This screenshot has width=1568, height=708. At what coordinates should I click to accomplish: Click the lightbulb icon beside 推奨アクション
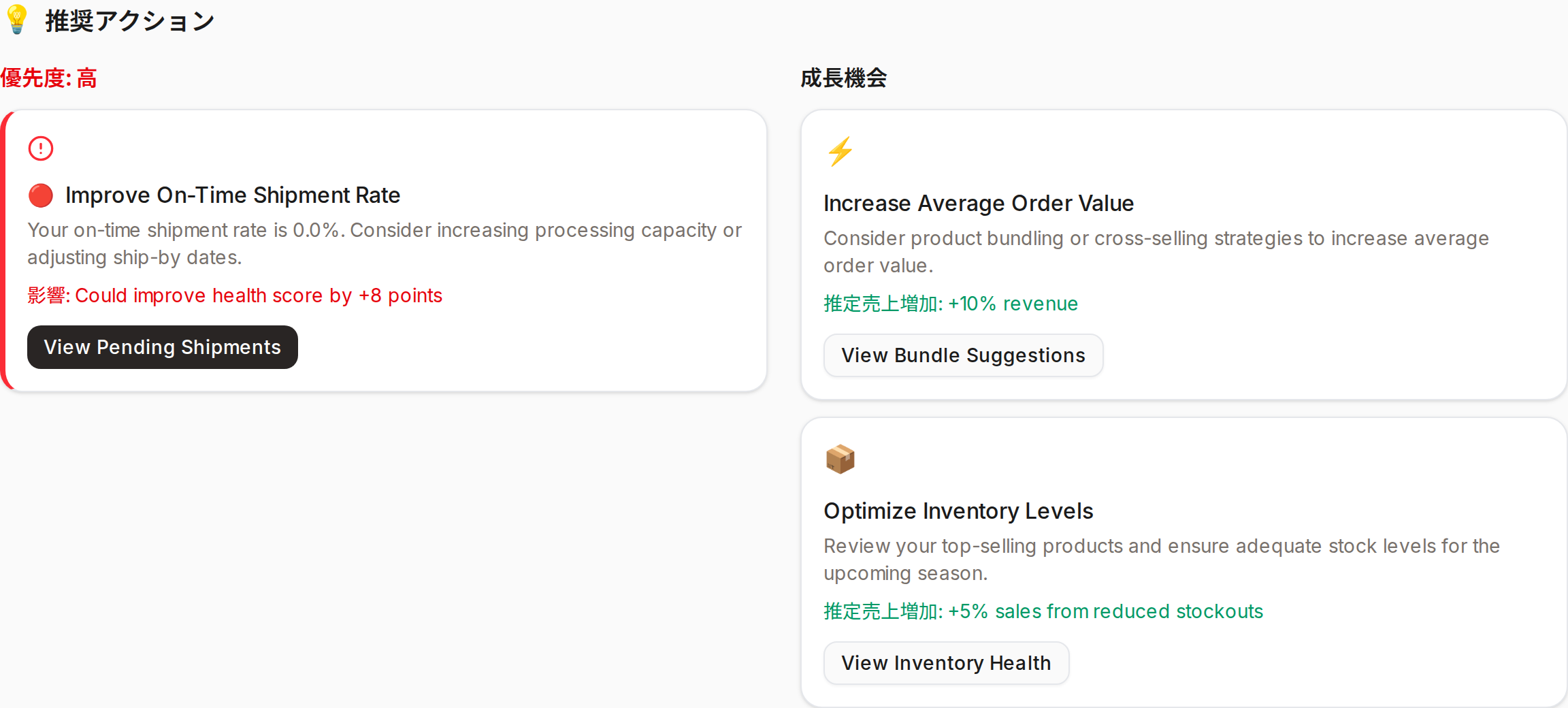[x=17, y=20]
